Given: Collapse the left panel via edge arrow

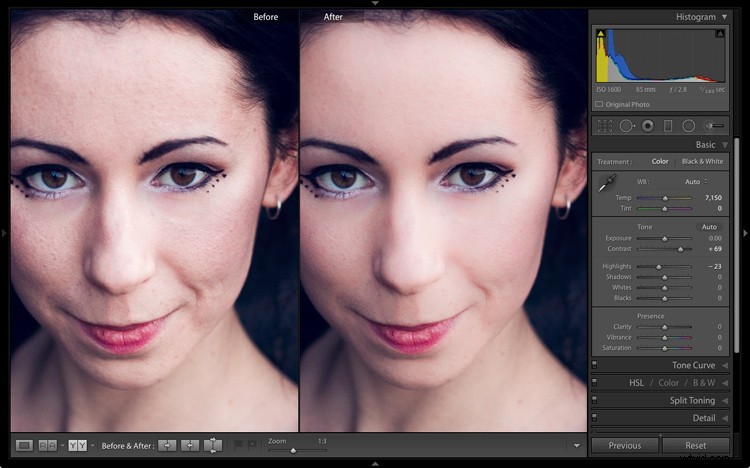Looking at the screenshot, I should click(x=4, y=233).
